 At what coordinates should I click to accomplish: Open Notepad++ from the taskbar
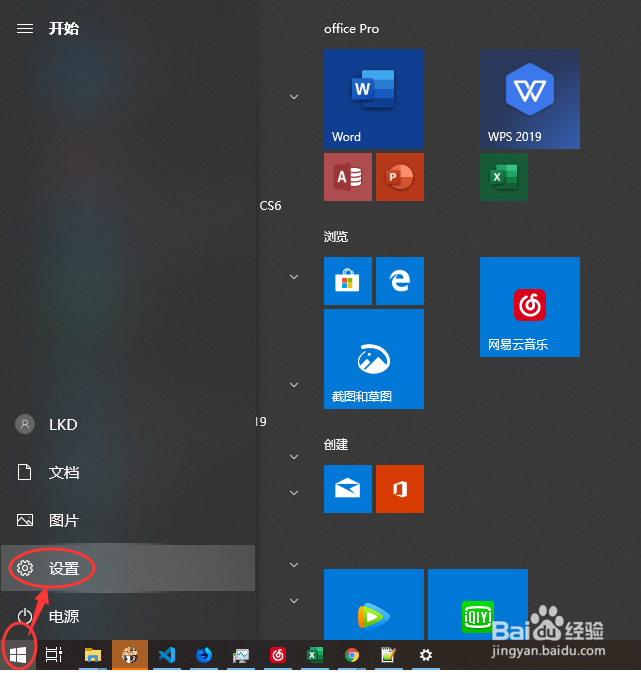389,655
